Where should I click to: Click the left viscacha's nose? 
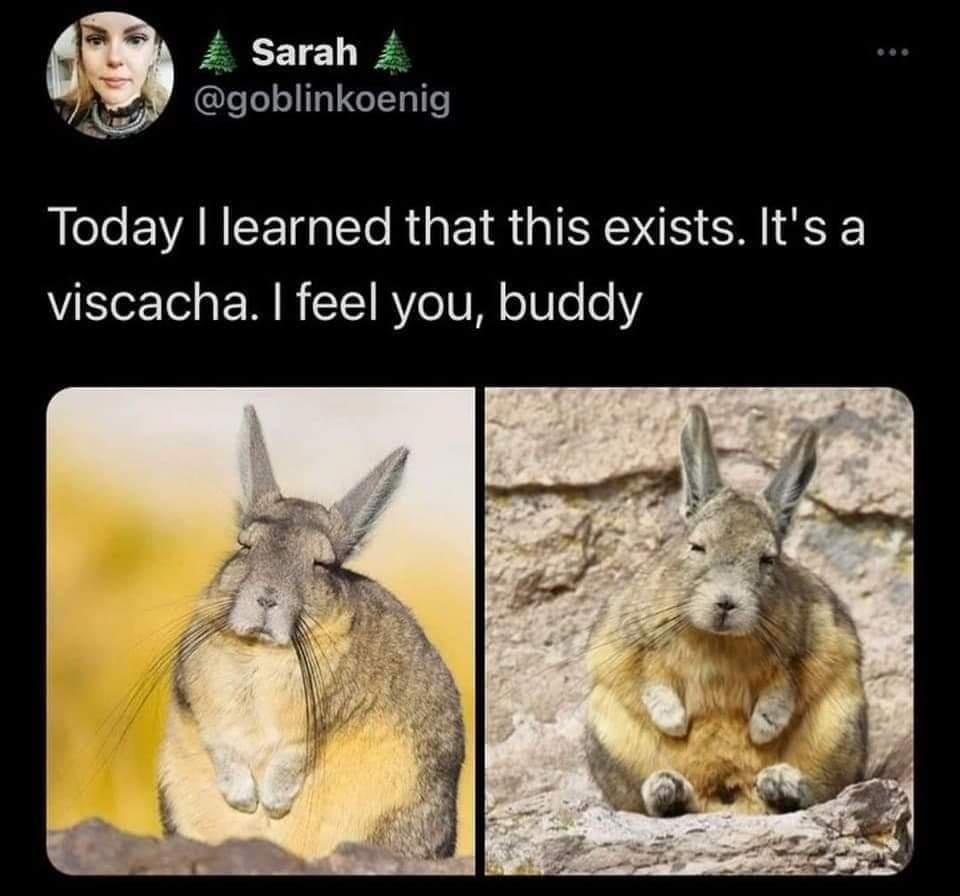(267, 601)
